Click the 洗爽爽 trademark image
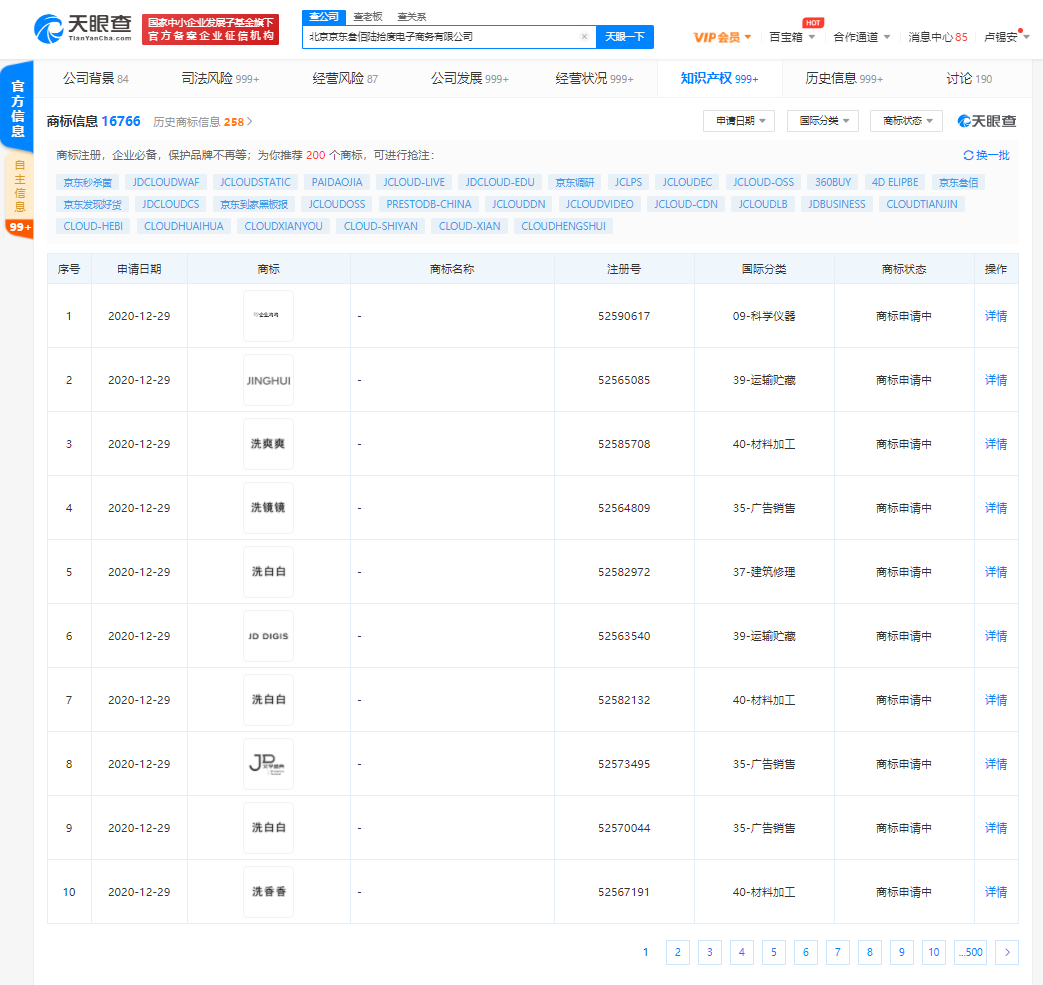Screen dimensions: 1043x985 [268, 444]
